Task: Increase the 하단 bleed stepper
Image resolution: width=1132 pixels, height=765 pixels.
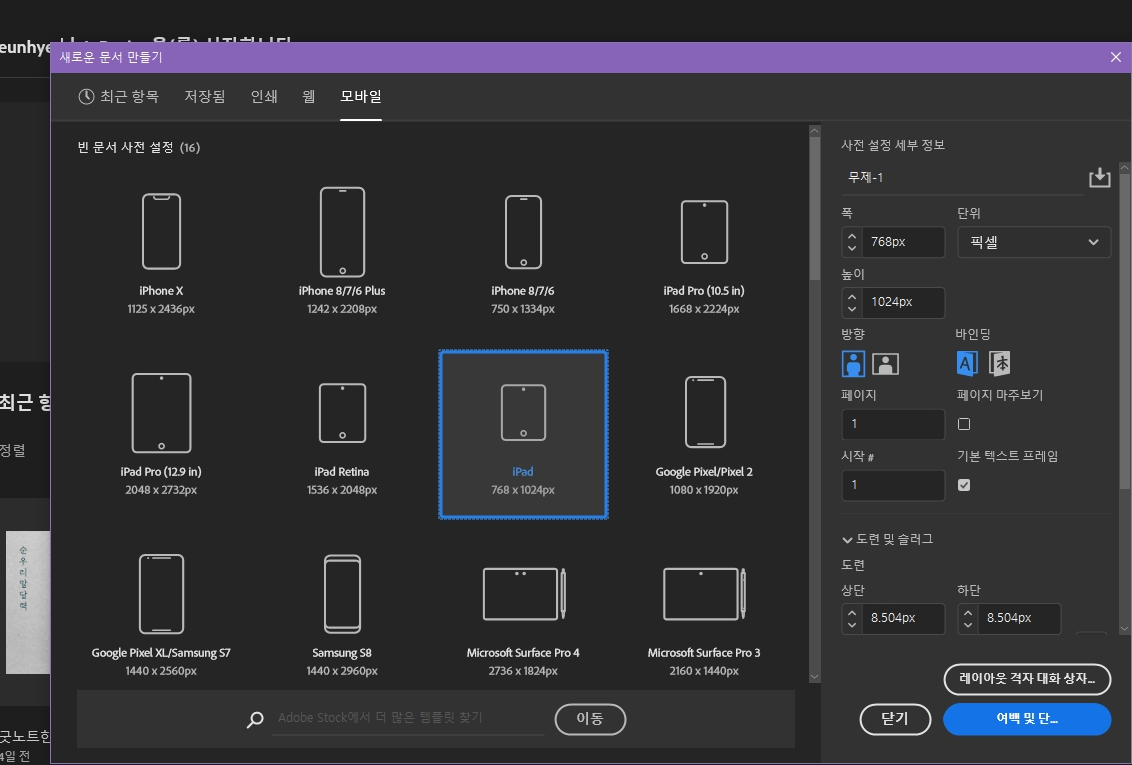Action: (x=968, y=612)
